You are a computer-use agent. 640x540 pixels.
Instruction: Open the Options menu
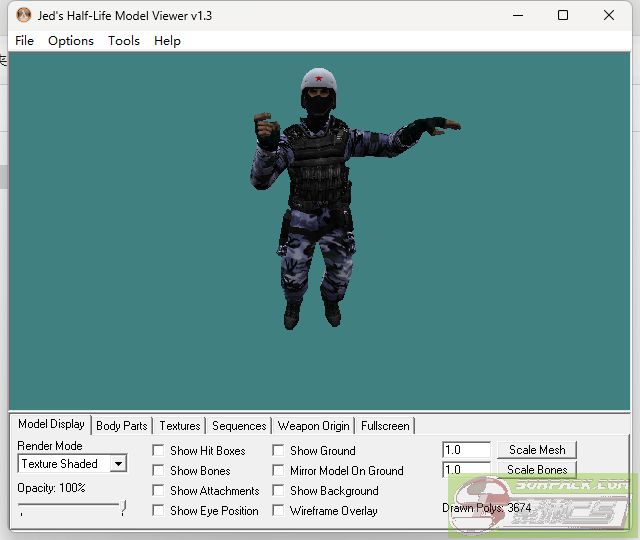tap(71, 41)
